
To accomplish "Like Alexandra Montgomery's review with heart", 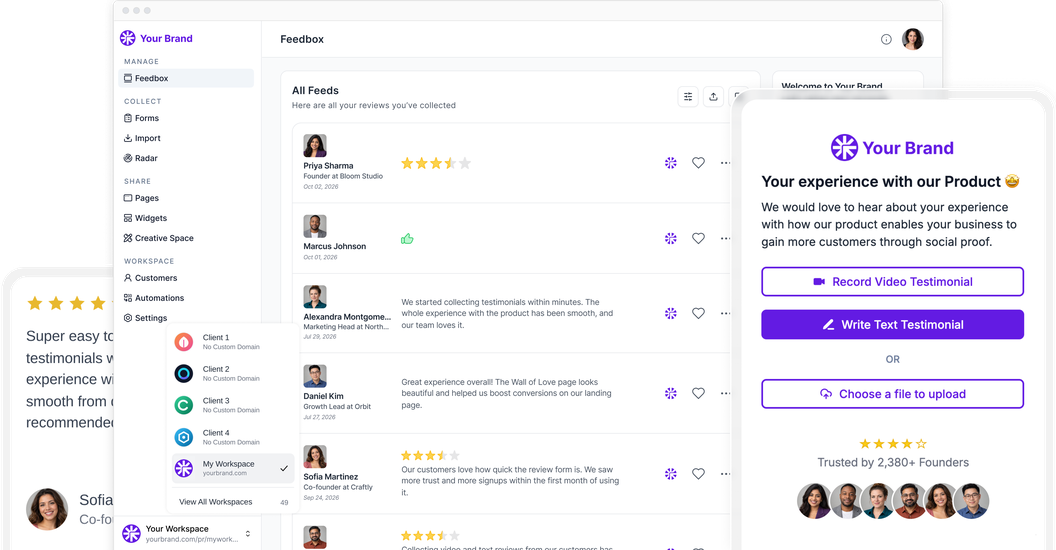I will click(698, 313).
